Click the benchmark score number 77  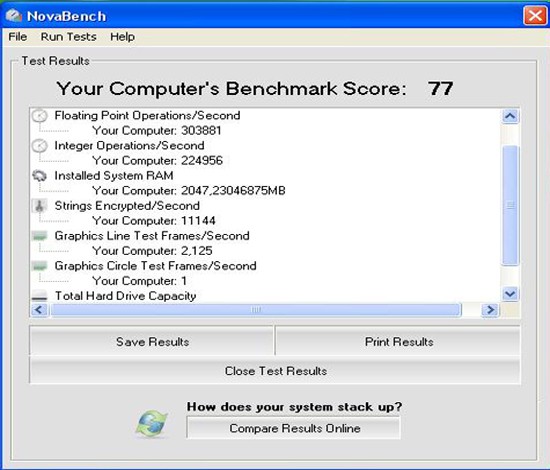click(440, 88)
